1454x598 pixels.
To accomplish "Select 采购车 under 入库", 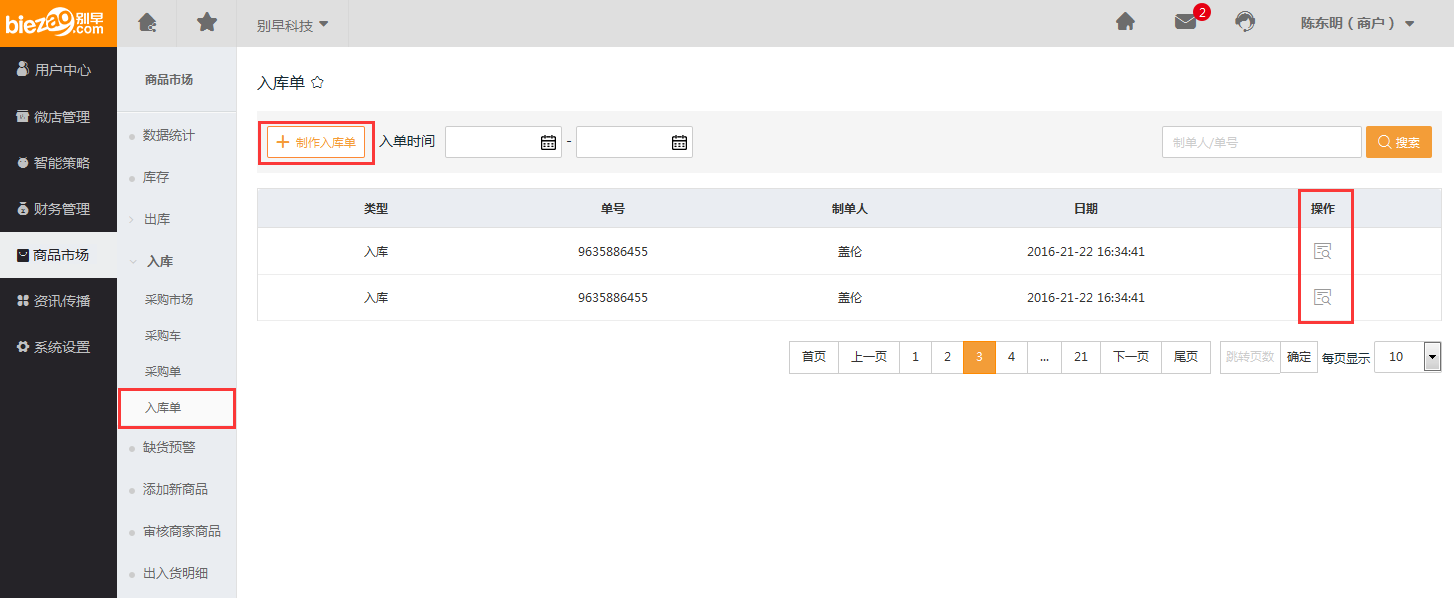I will (163, 336).
